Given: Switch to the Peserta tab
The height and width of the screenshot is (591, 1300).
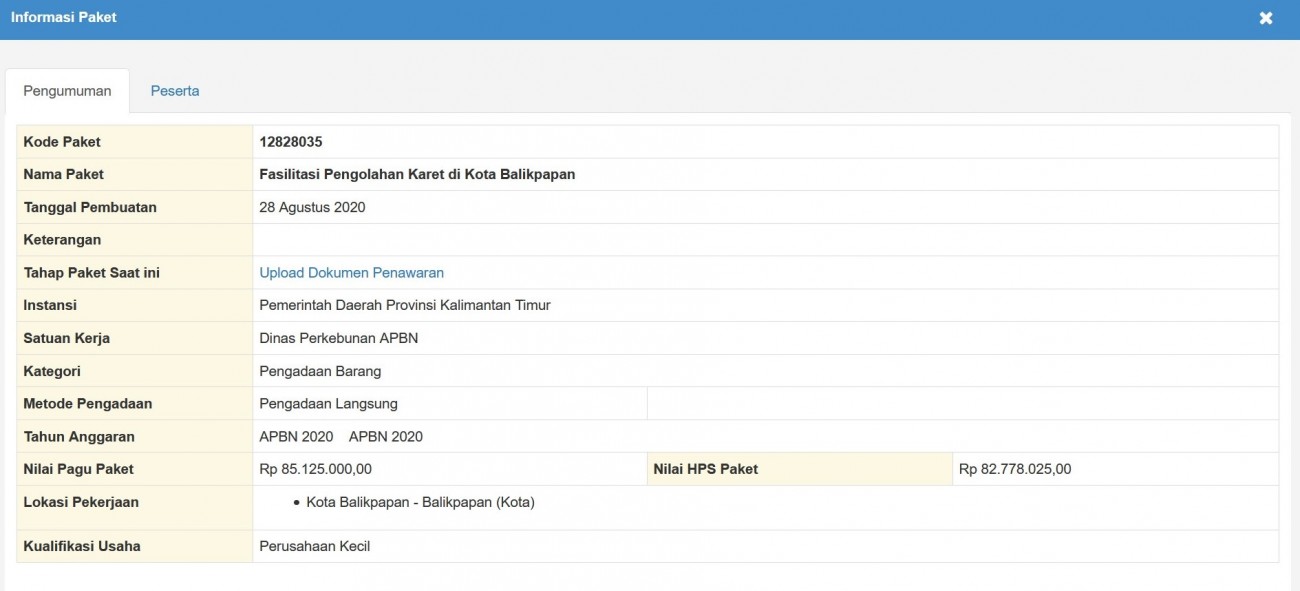Looking at the screenshot, I should [175, 91].
